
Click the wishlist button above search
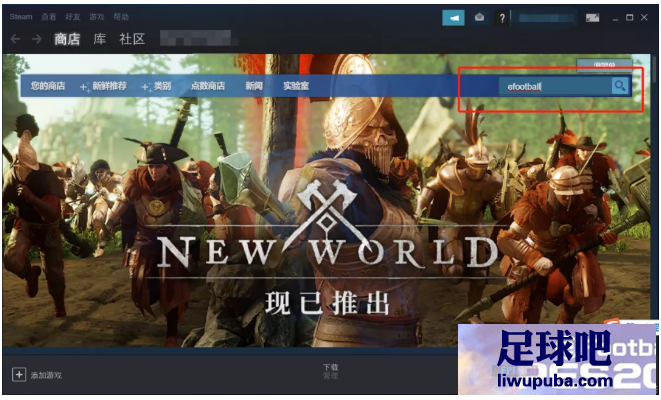point(604,64)
